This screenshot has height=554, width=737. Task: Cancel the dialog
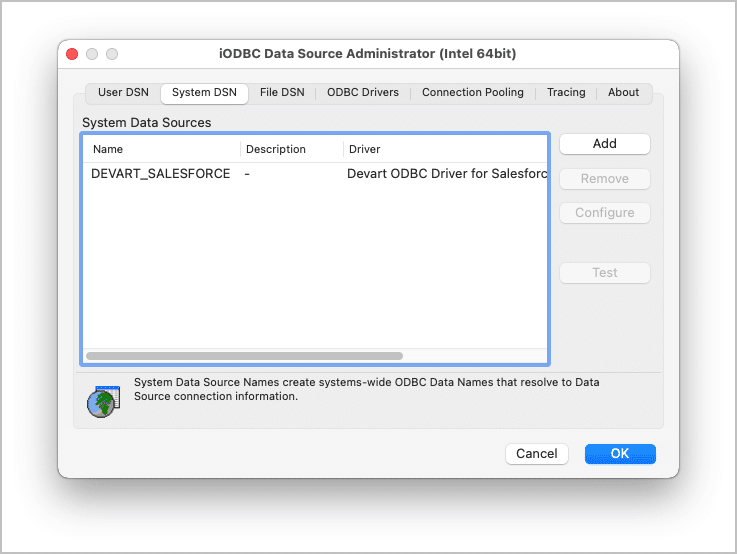pos(536,454)
